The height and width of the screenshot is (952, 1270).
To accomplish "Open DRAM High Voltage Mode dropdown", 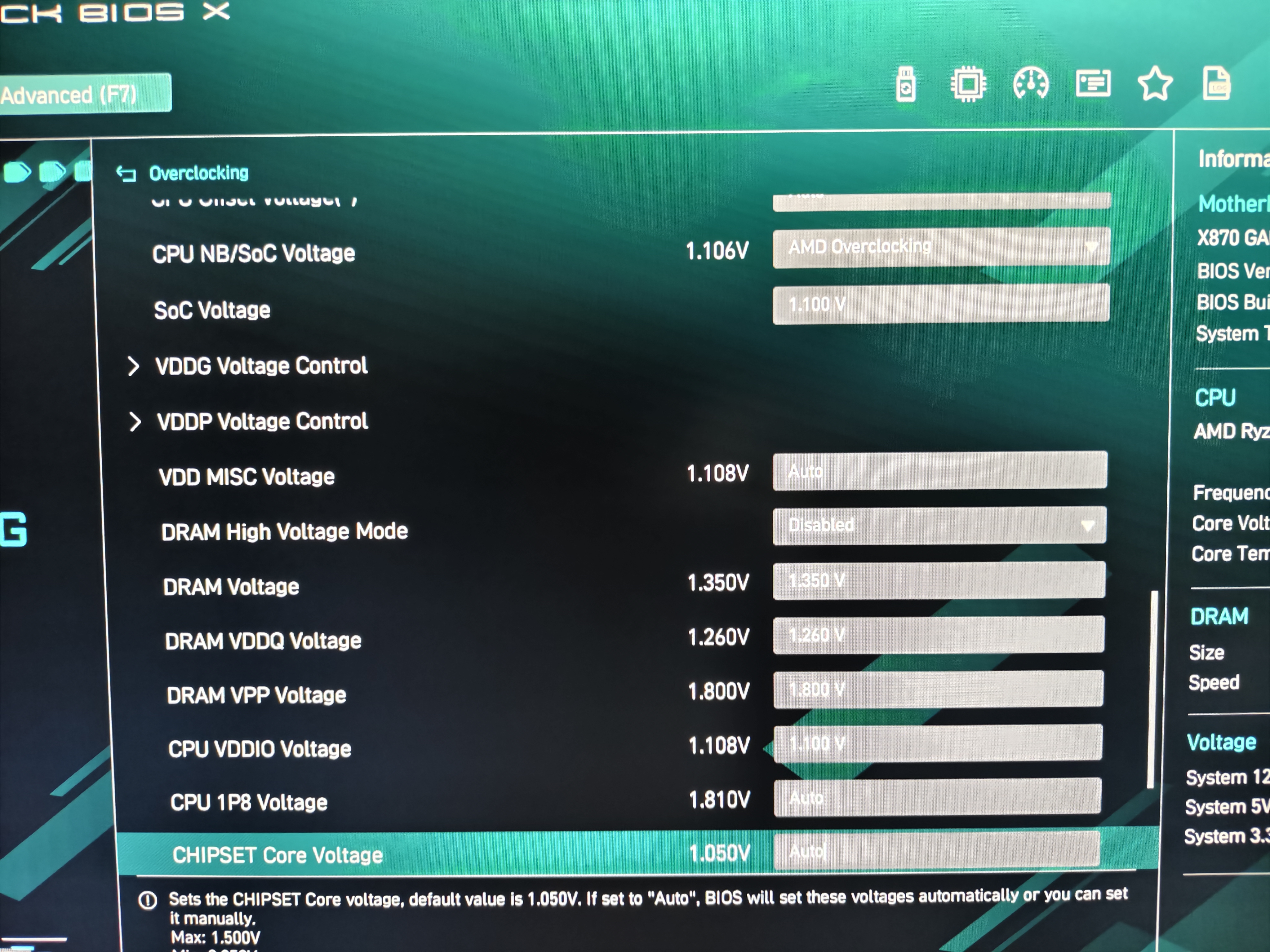I will point(939,525).
